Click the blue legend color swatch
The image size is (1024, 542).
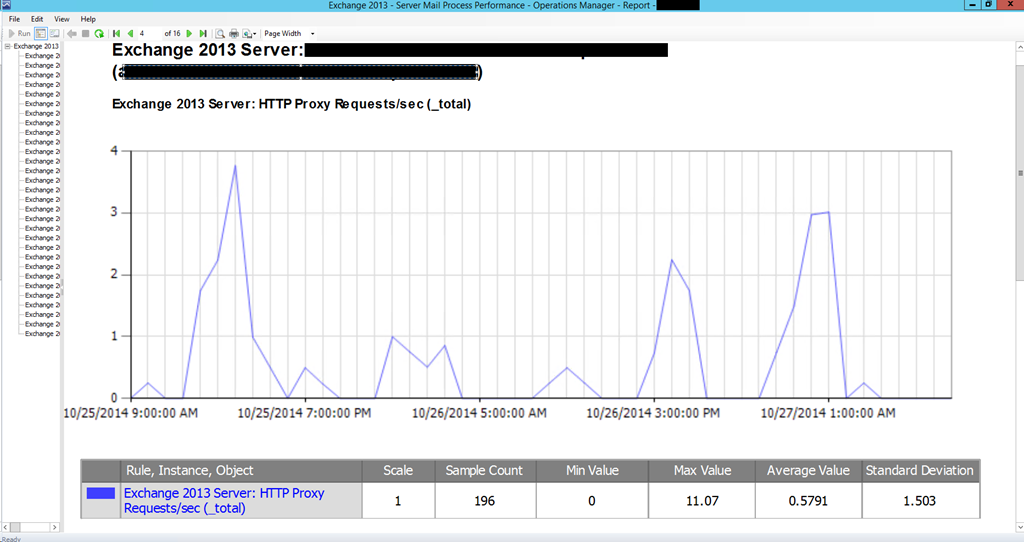(101, 493)
